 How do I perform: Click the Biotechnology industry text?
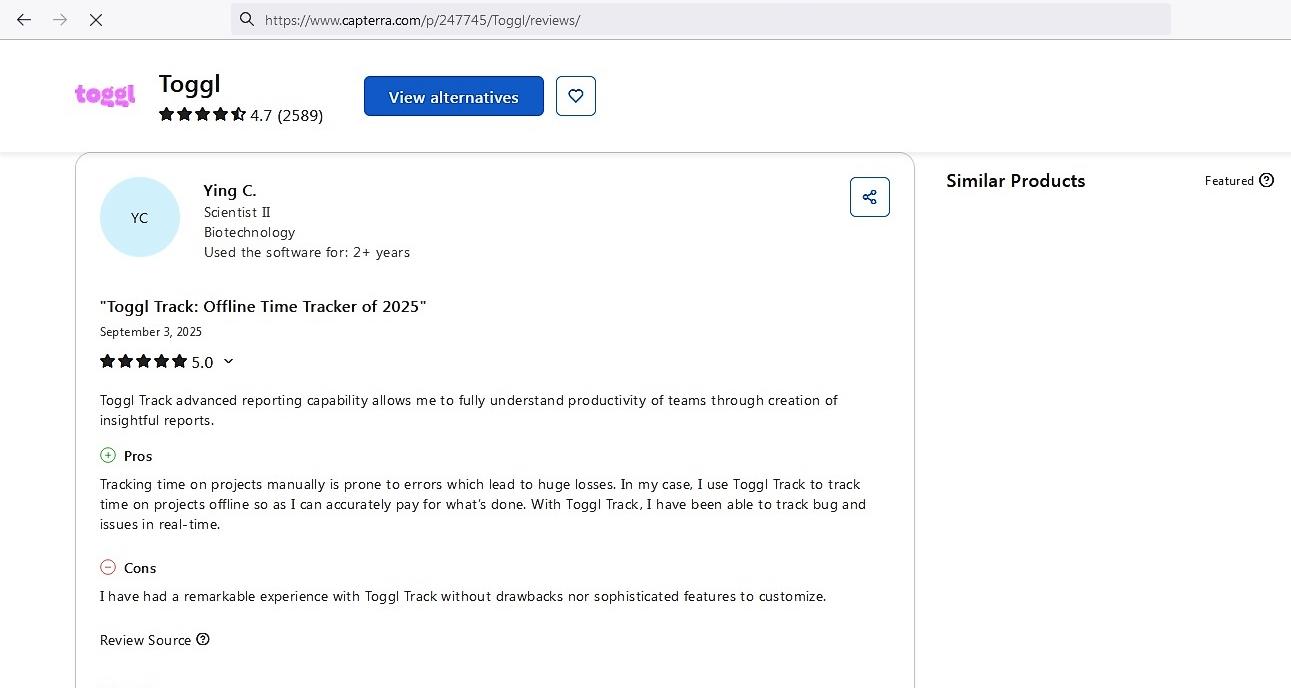coord(249,232)
